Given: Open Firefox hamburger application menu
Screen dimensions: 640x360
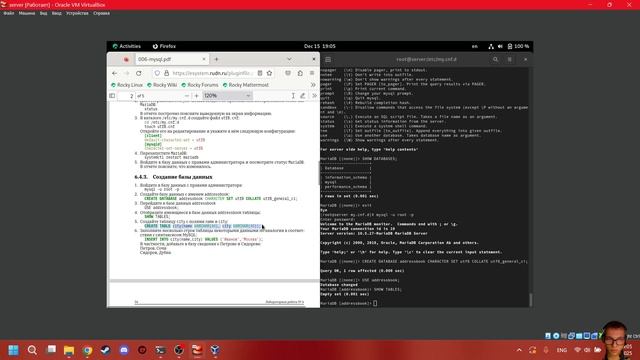Looking at the screenshot, I should pyautogui.click(x=312, y=73).
